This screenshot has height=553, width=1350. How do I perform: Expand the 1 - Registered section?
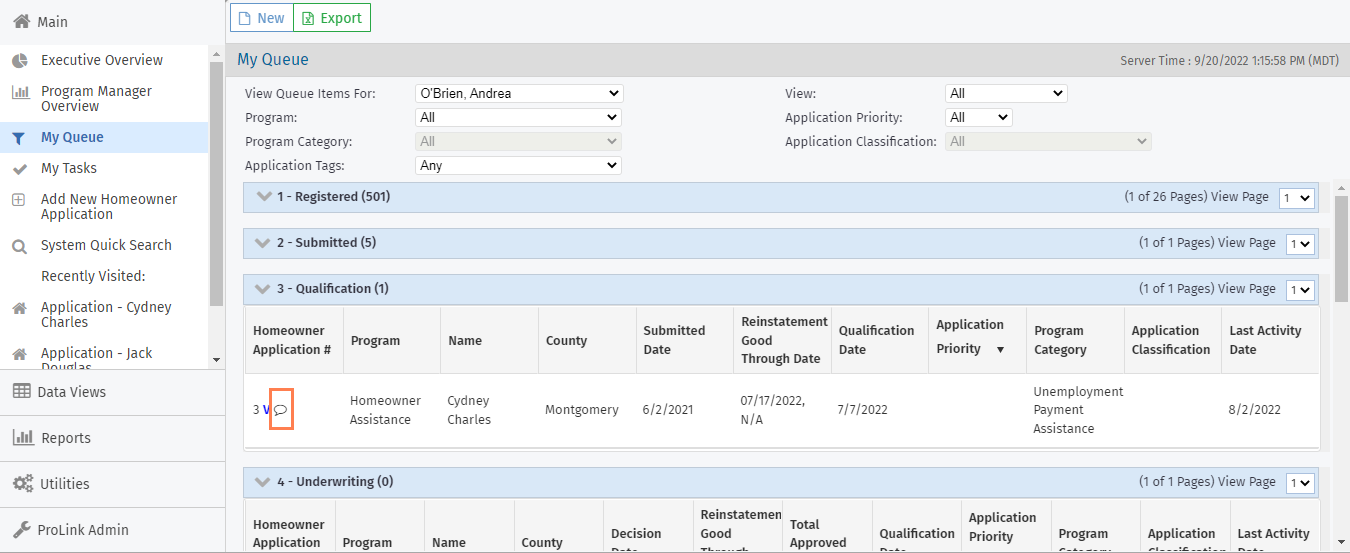pyautogui.click(x=264, y=197)
